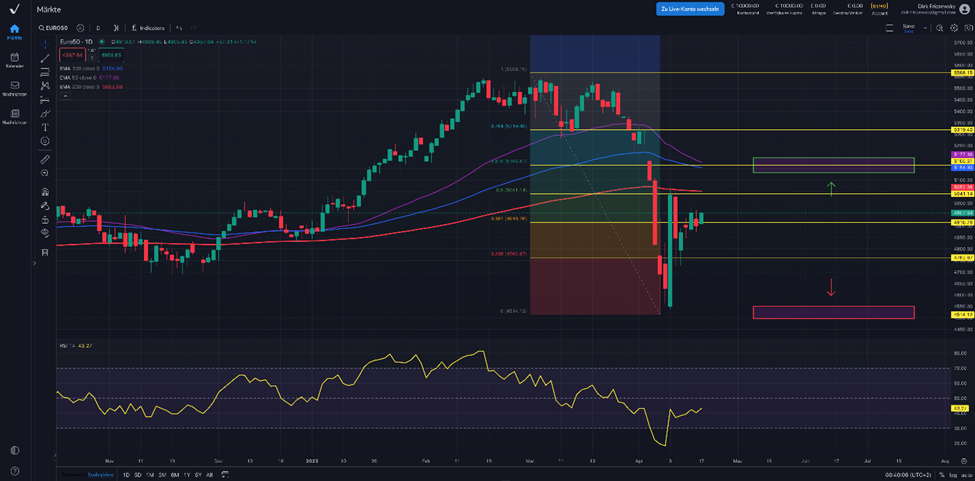Screen dimensions: 975x481
Task: Click the yellow 5568.15 price axis label
Action: 962,73
